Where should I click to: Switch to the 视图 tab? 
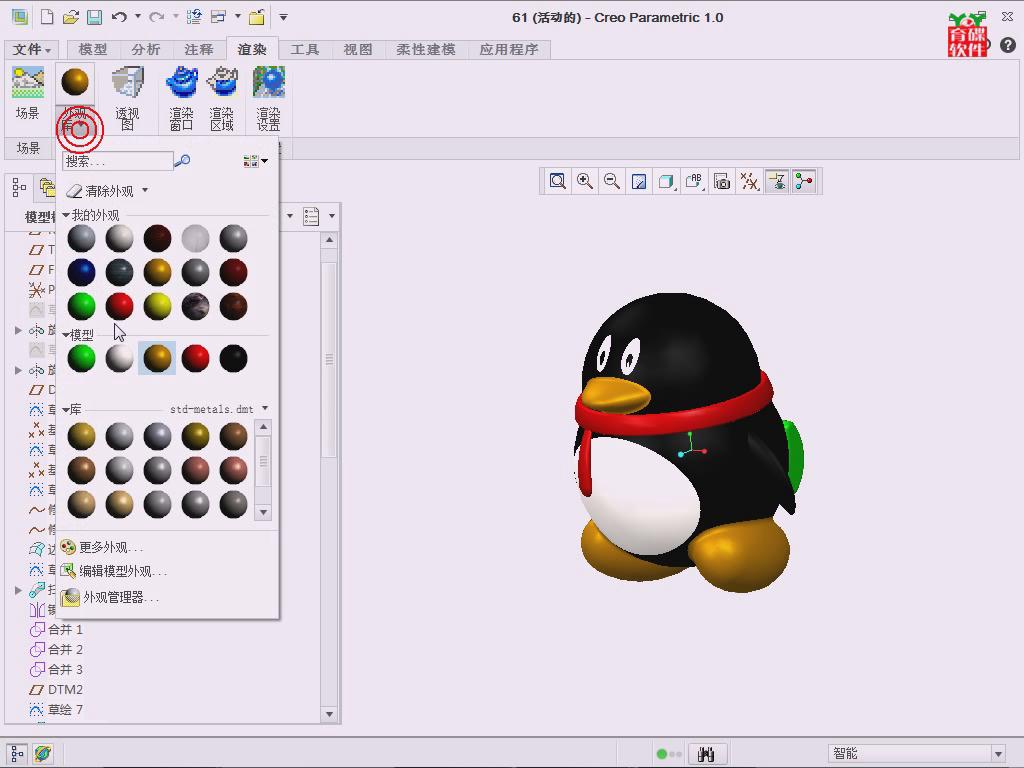point(358,49)
